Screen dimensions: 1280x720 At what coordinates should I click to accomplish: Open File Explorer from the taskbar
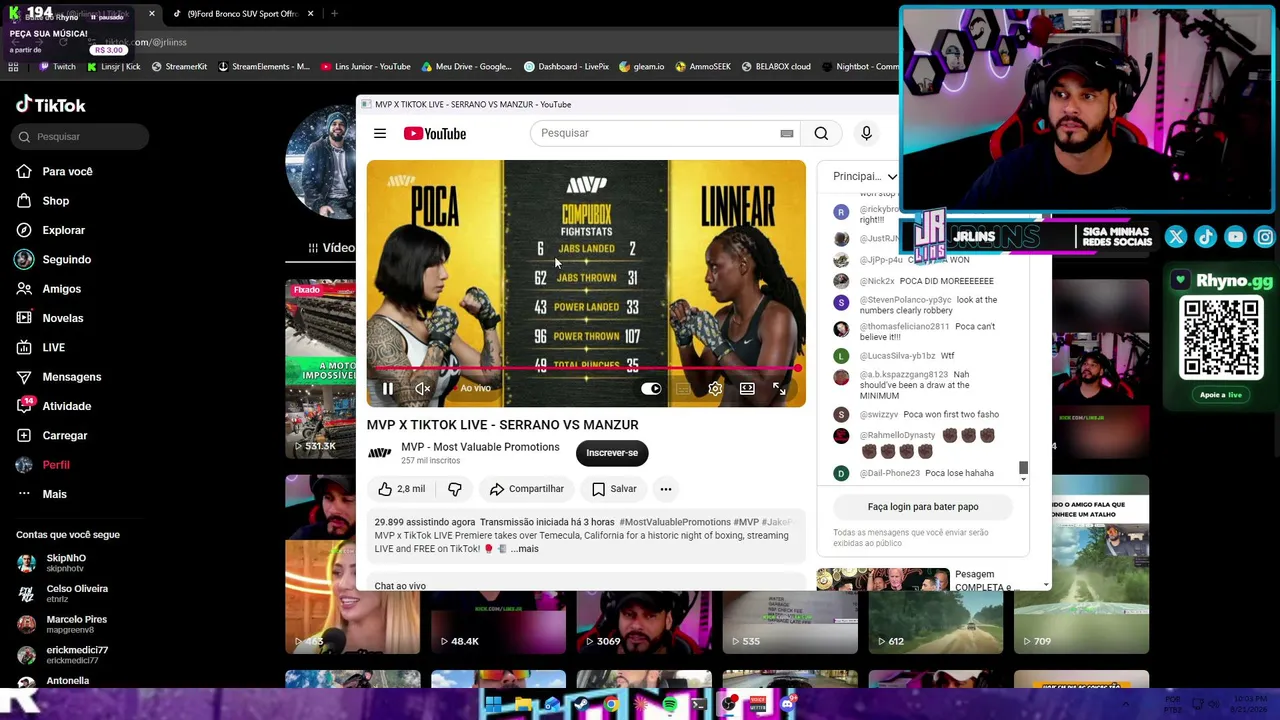pyautogui.click(x=523, y=705)
